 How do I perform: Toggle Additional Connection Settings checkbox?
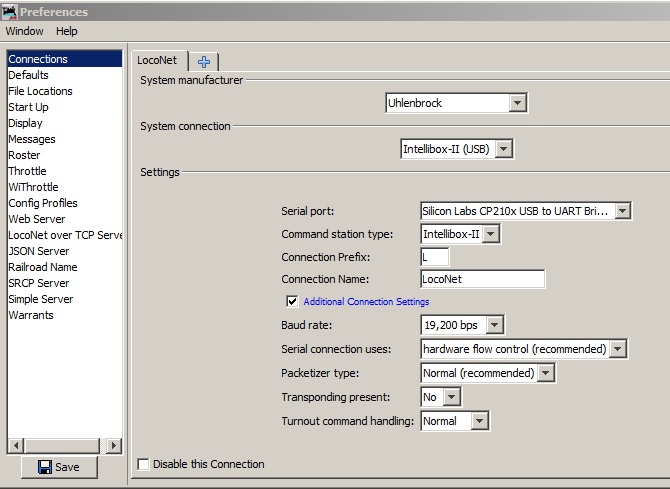(x=292, y=301)
